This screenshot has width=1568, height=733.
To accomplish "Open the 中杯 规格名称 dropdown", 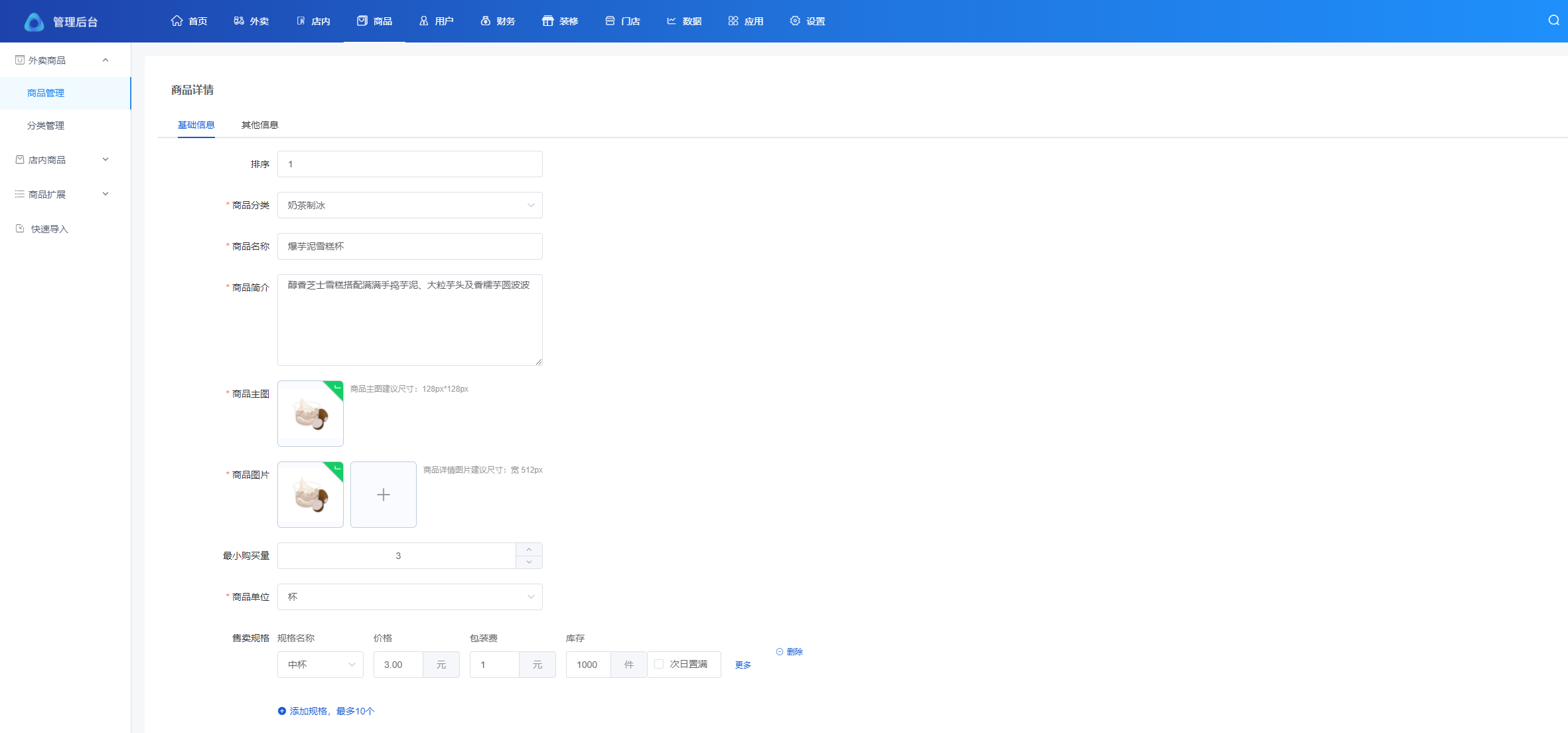I will point(320,665).
